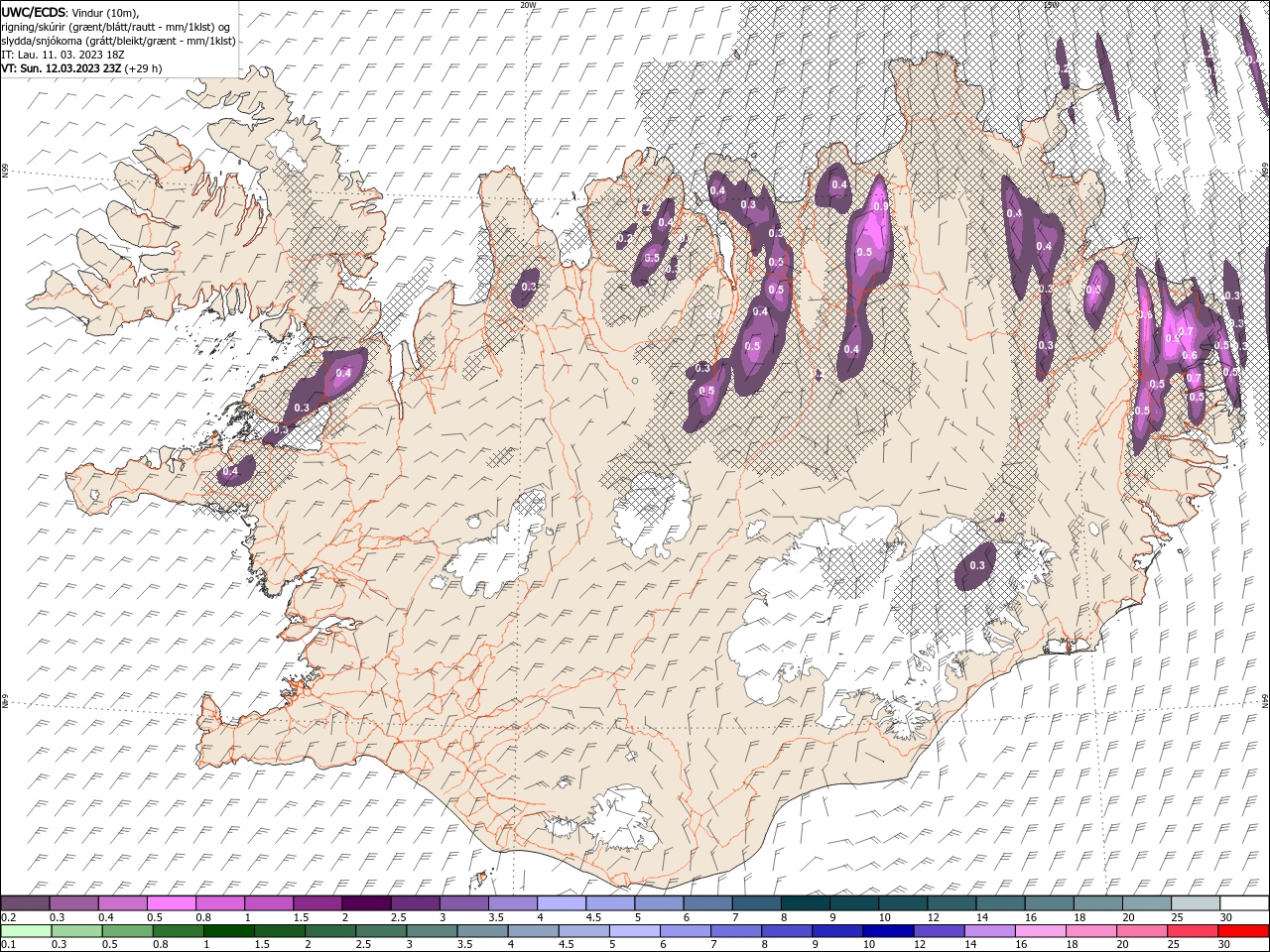The image size is (1270, 952).
Task: Pick the upper legend swatch between 1.5 and 2
Action: [317, 903]
